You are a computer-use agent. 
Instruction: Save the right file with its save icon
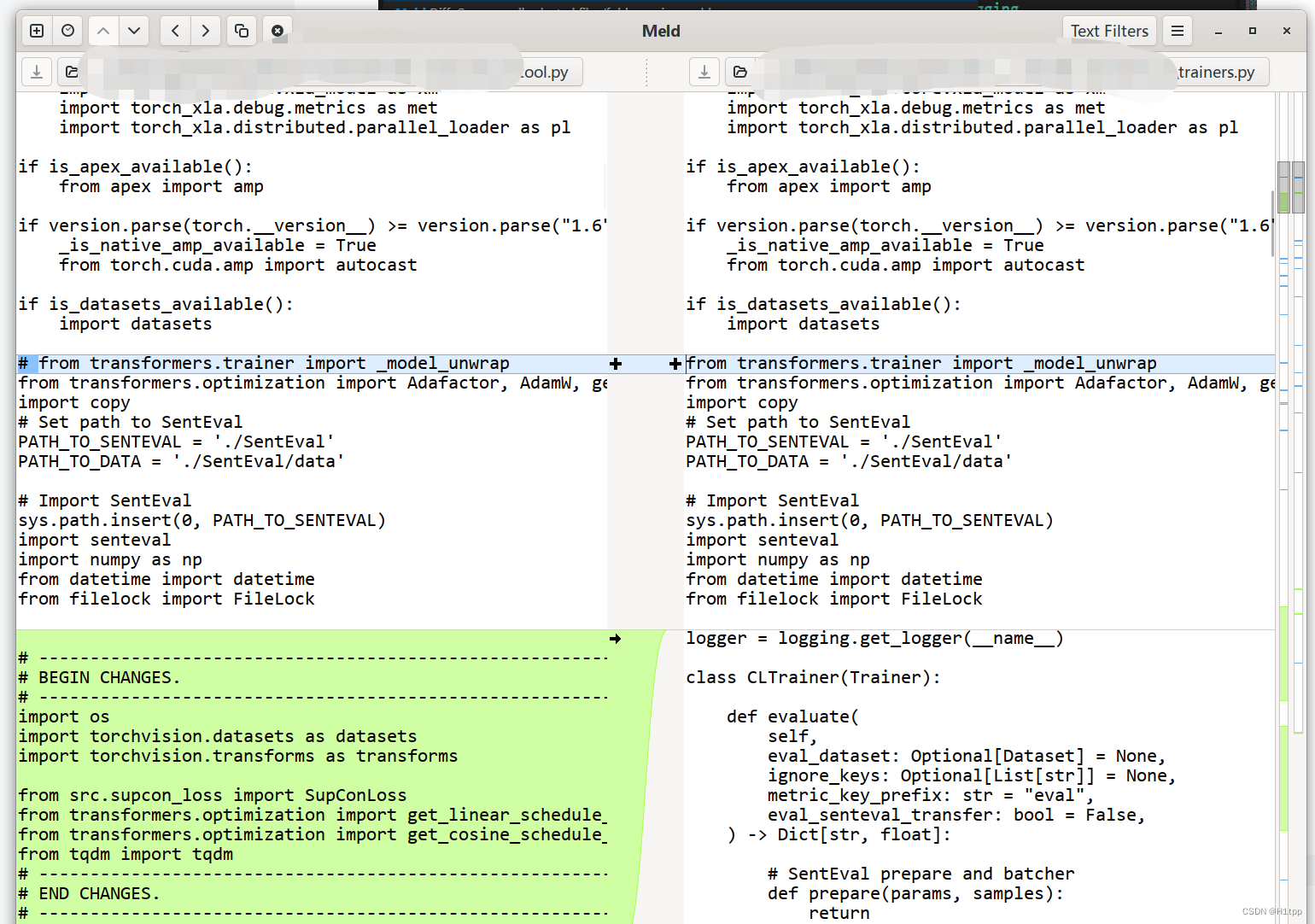coord(704,72)
